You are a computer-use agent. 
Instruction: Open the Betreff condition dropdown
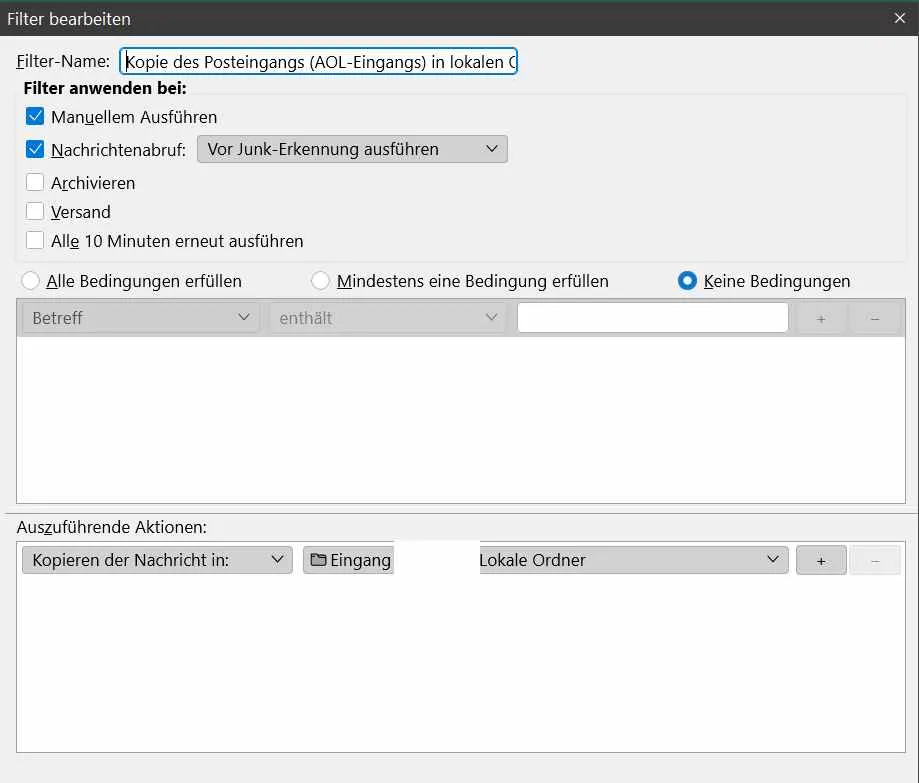141,318
